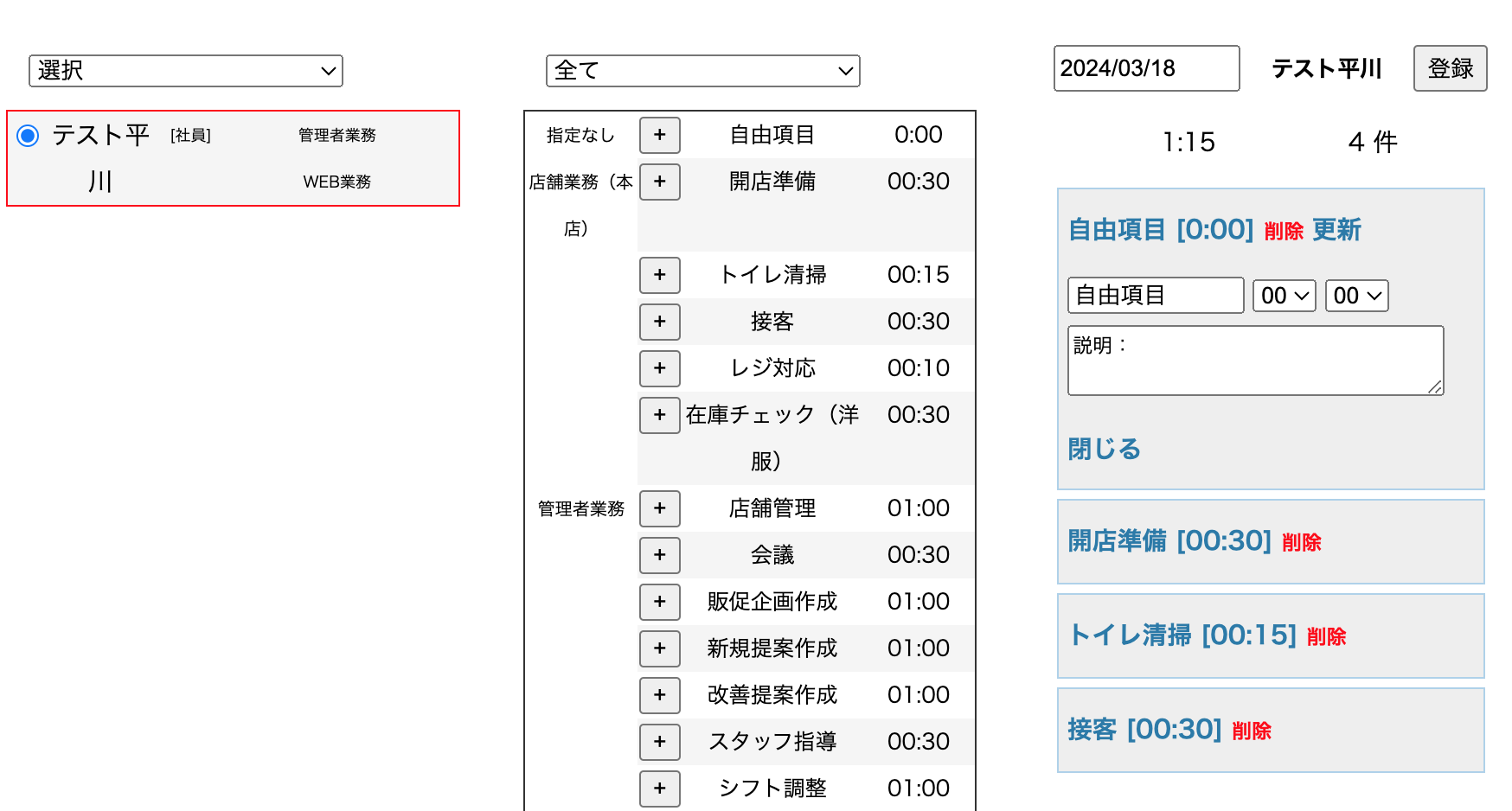Image resolution: width=1512 pixels, height=811 pixels.
Task: Click the 2024/03/18 date field
Action: coord(1145,68)
